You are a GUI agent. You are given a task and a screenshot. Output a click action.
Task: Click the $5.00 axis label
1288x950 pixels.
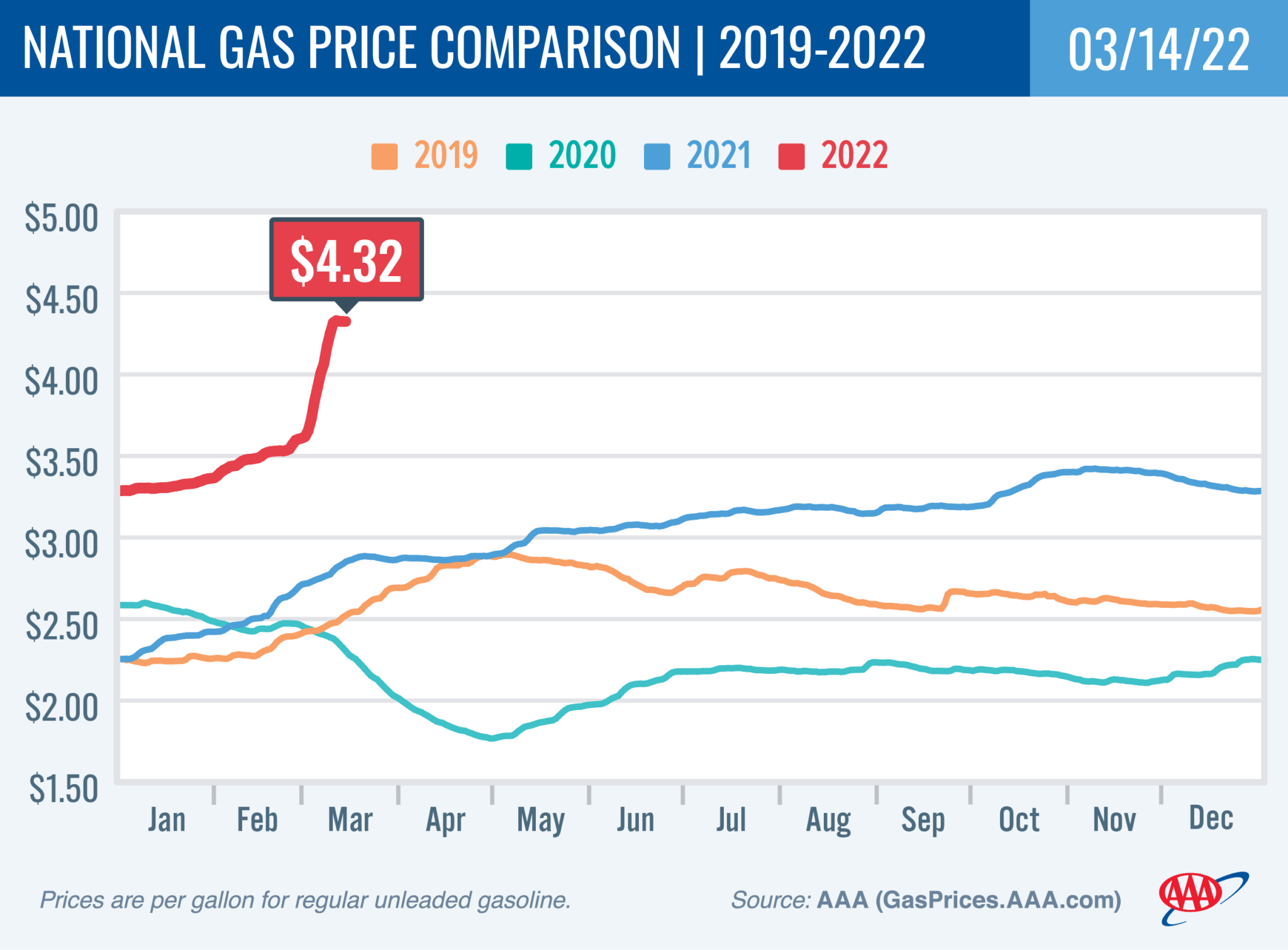[62, 218]
